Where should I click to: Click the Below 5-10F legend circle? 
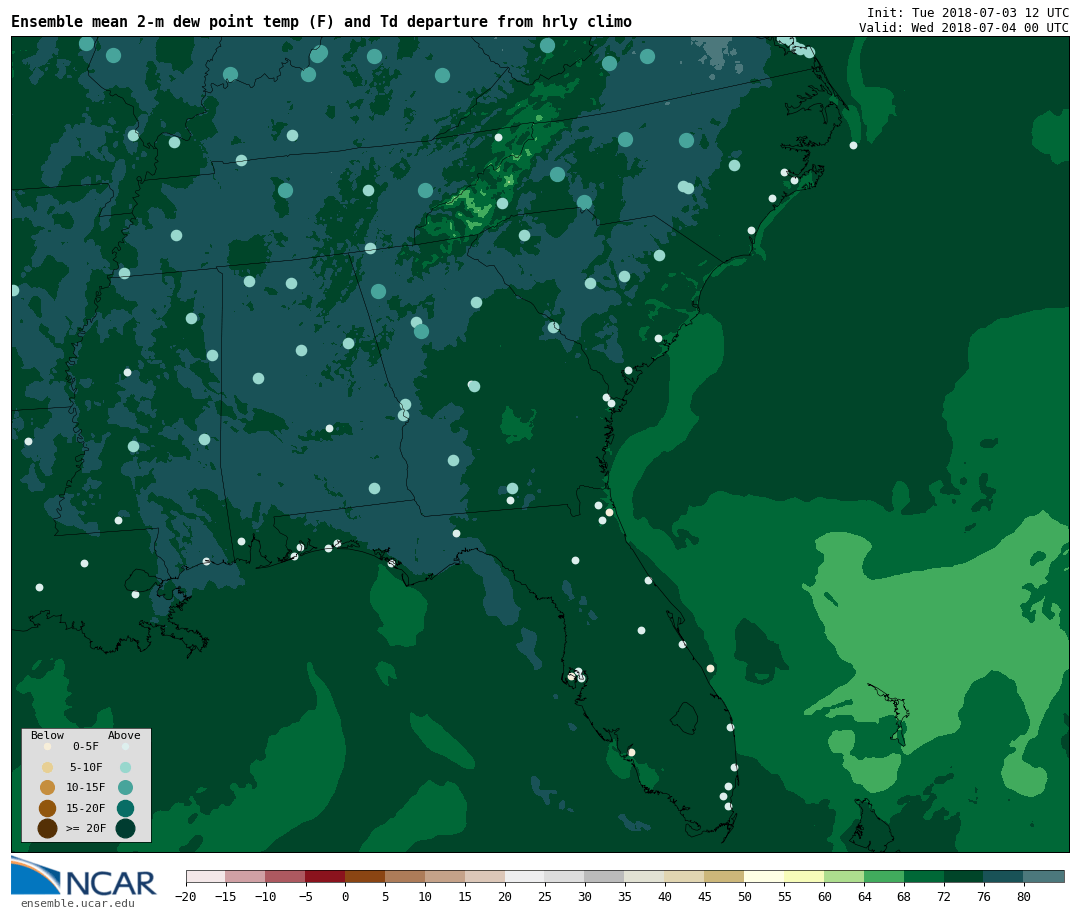click(x=48, y=768)
